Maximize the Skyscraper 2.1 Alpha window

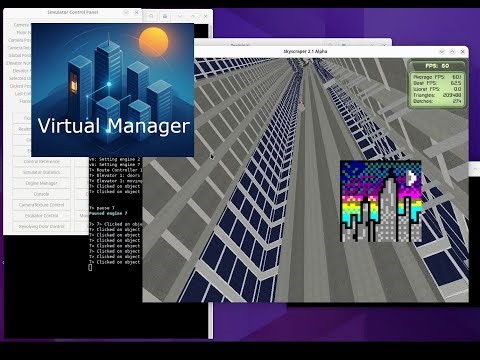(452, 52)
